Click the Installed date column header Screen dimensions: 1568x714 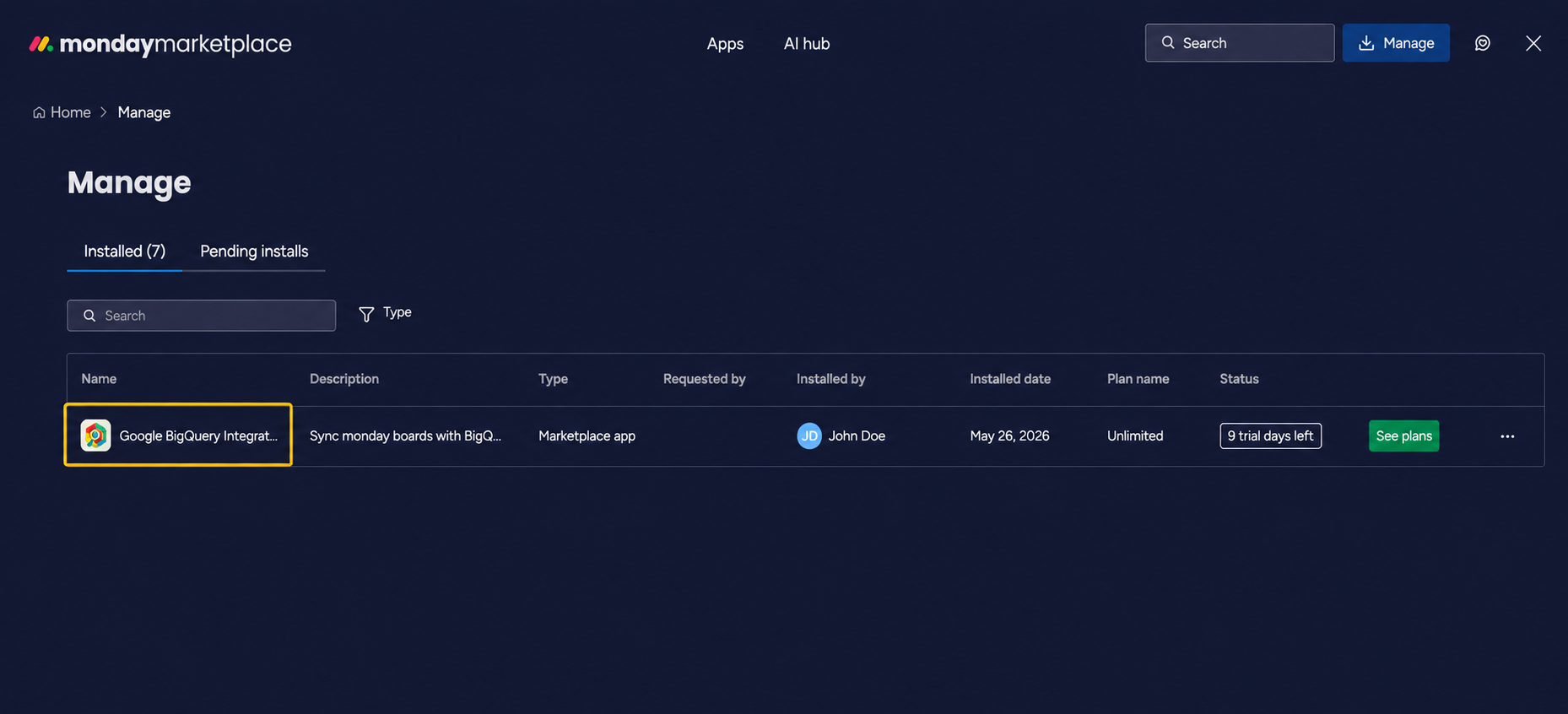1010,379
